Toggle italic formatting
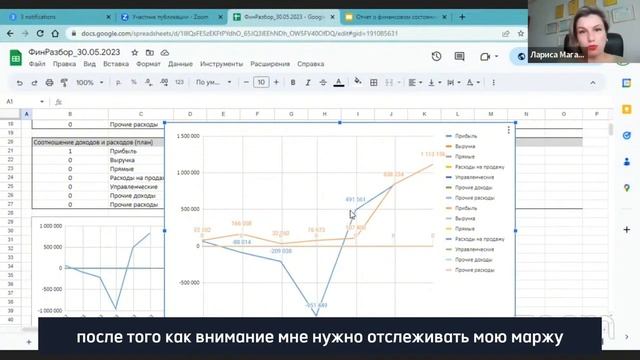640x360 pixels. coord(308,83)
